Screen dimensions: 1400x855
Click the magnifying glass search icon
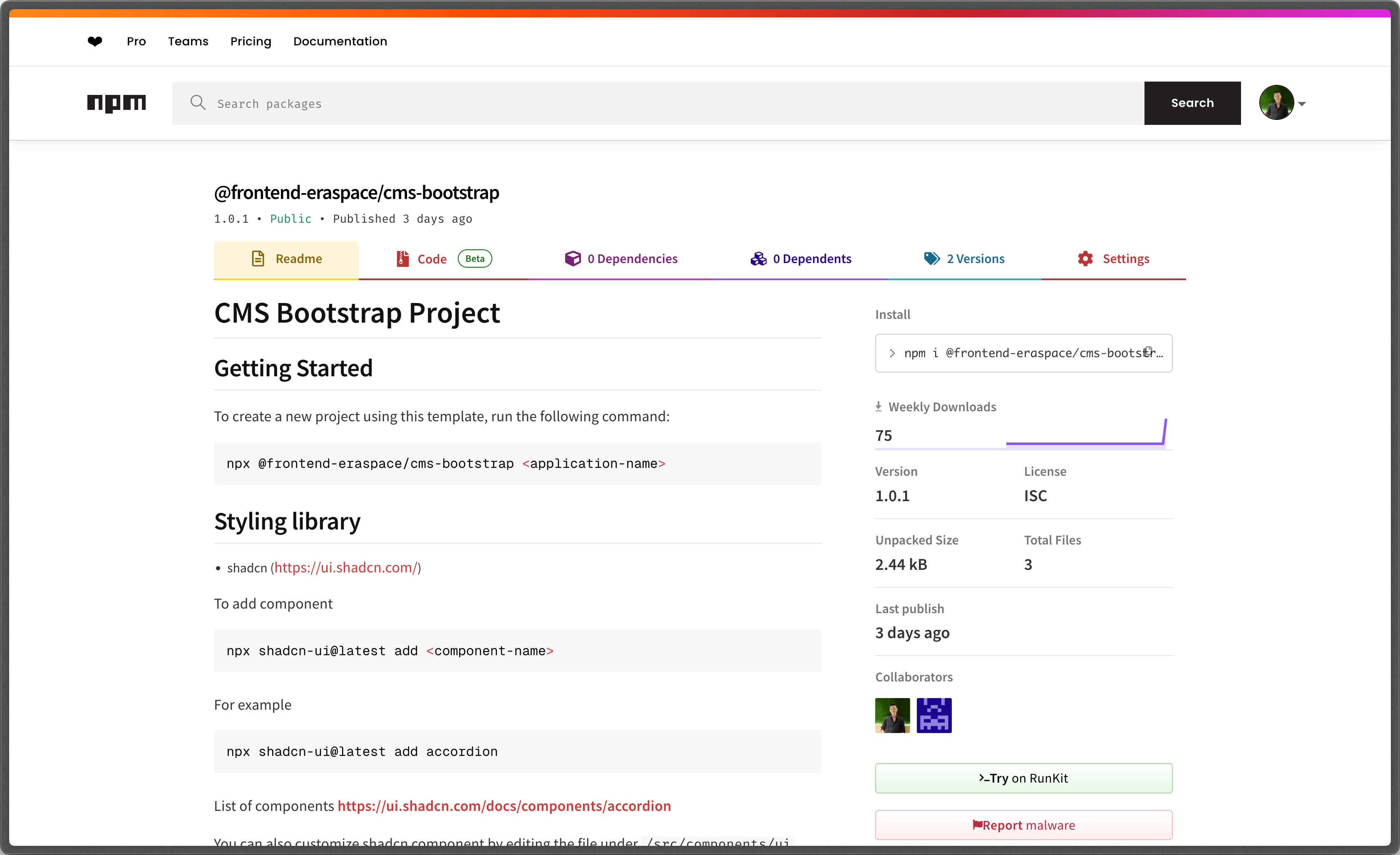197,102
